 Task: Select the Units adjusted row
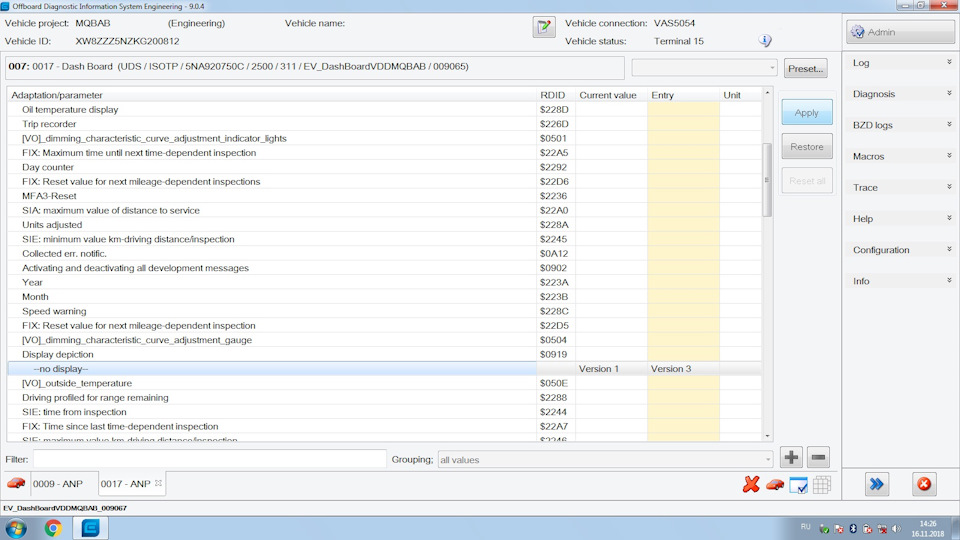pyautogui.click(x=384, y=225)
